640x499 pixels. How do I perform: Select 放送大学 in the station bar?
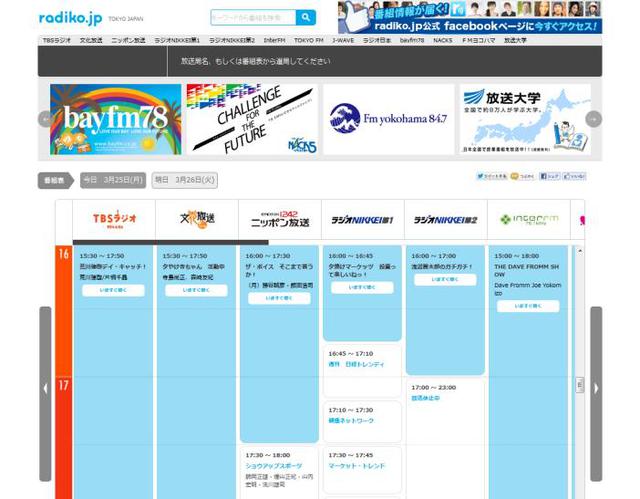(515, 40)
